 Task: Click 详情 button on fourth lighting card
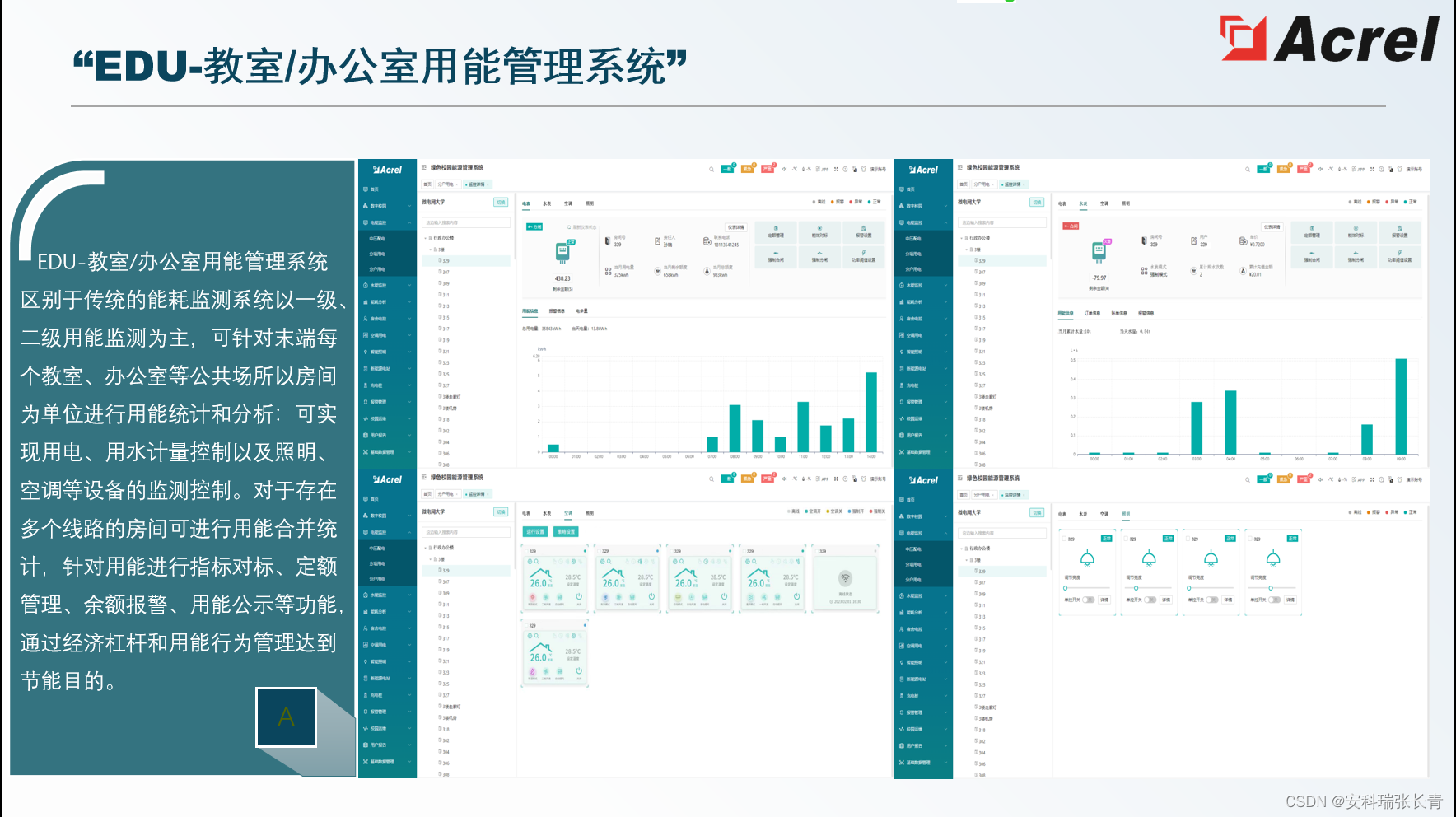pos(1290,600)
